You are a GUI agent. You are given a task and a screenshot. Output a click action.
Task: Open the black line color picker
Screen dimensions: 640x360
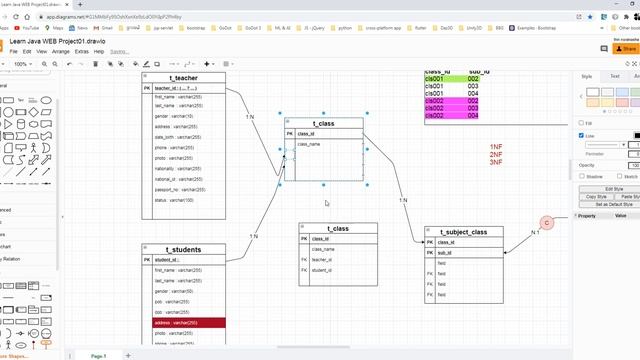coord(637,136)
